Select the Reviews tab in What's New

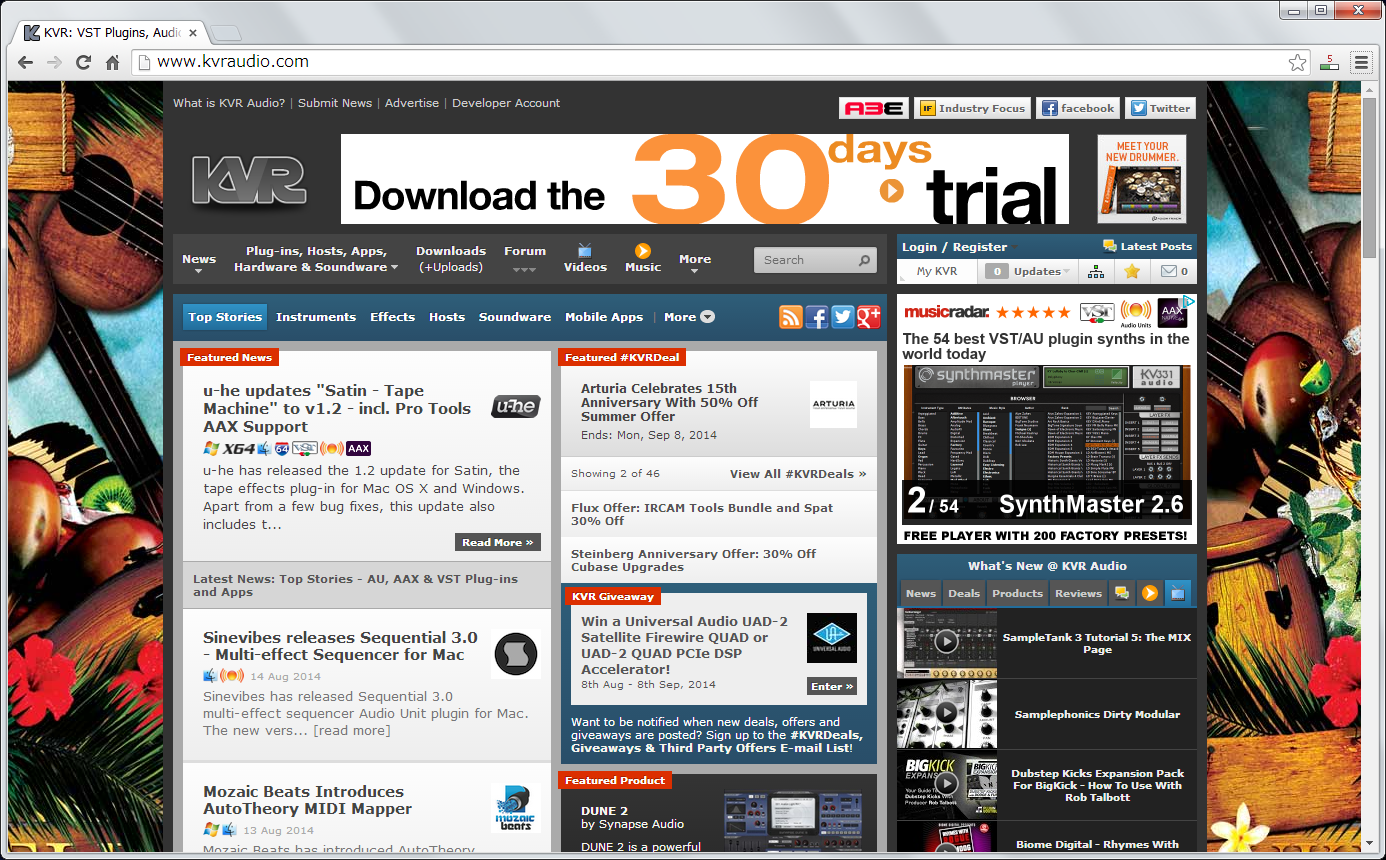pyautogui.click(x=1078, y=593)
